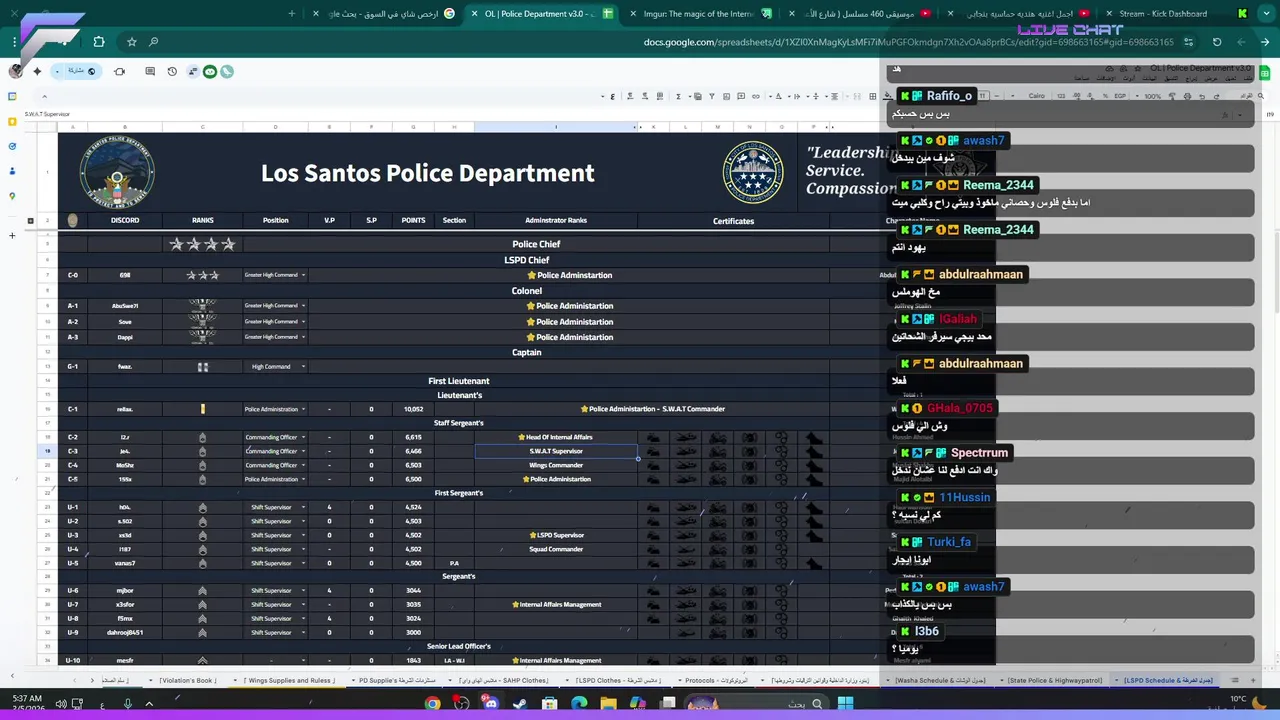1280x720 pixels.
Task: Collapse the Sheets header with the chevron
Action: 44,97
